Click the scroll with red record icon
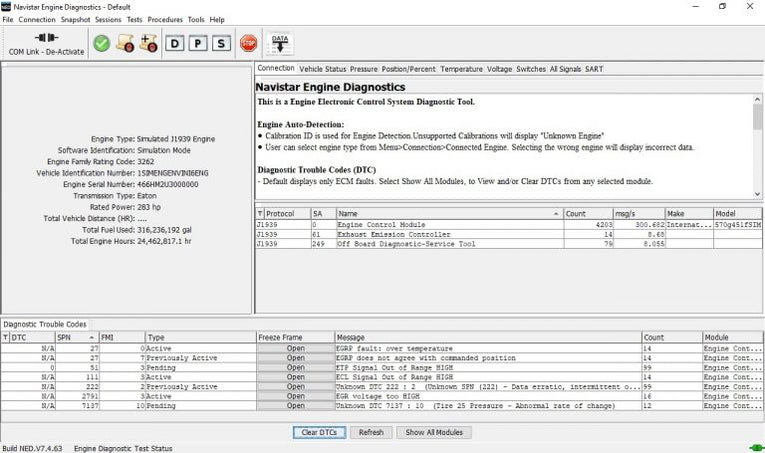 pyautogui.click(x=125, y=43)
